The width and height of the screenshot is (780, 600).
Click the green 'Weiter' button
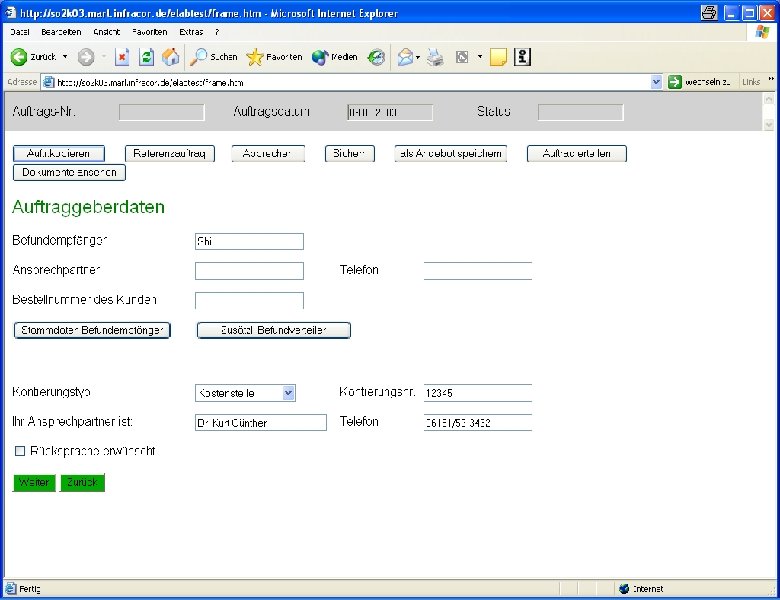click(x=34, y=483)
